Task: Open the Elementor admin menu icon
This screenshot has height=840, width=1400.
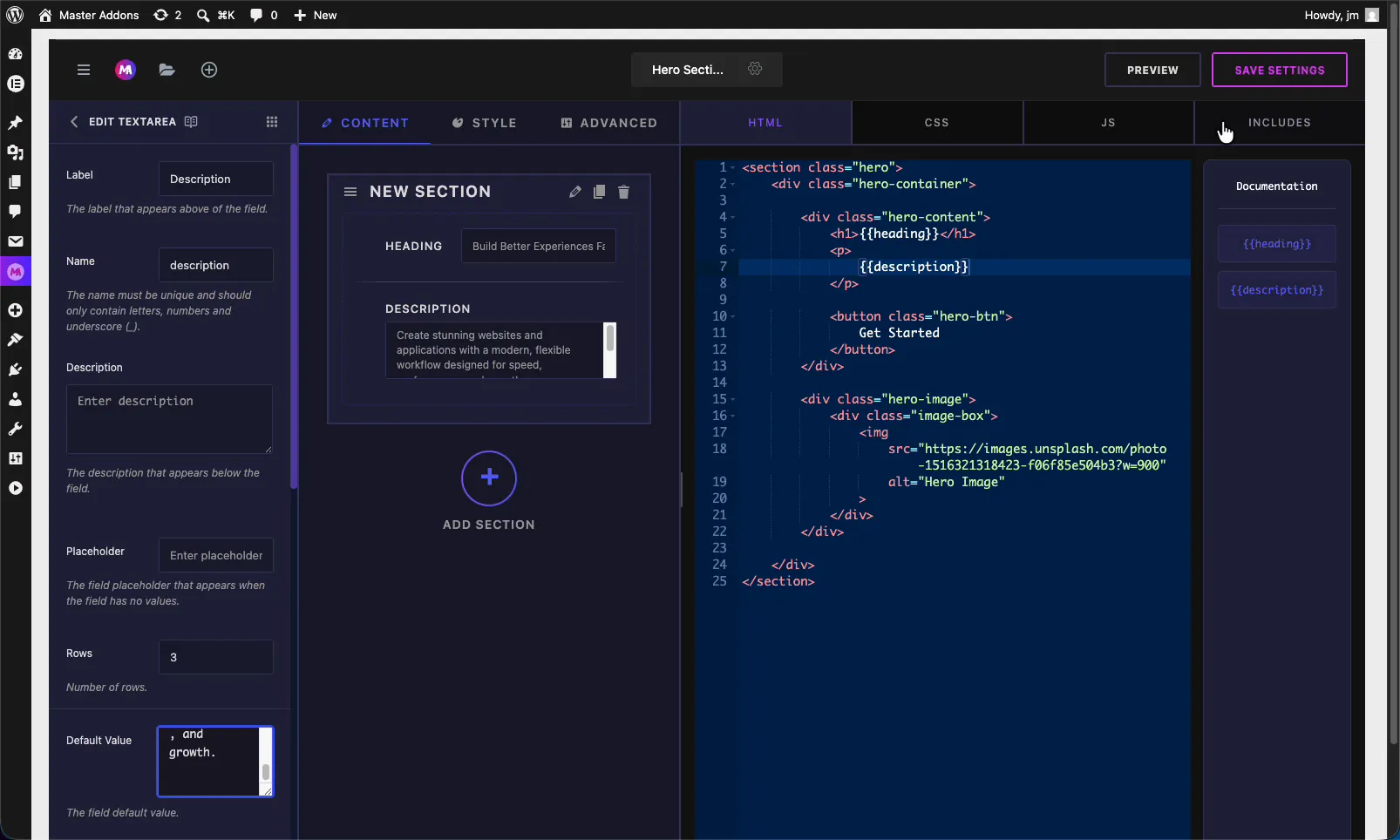Action: tap(15, 84)
